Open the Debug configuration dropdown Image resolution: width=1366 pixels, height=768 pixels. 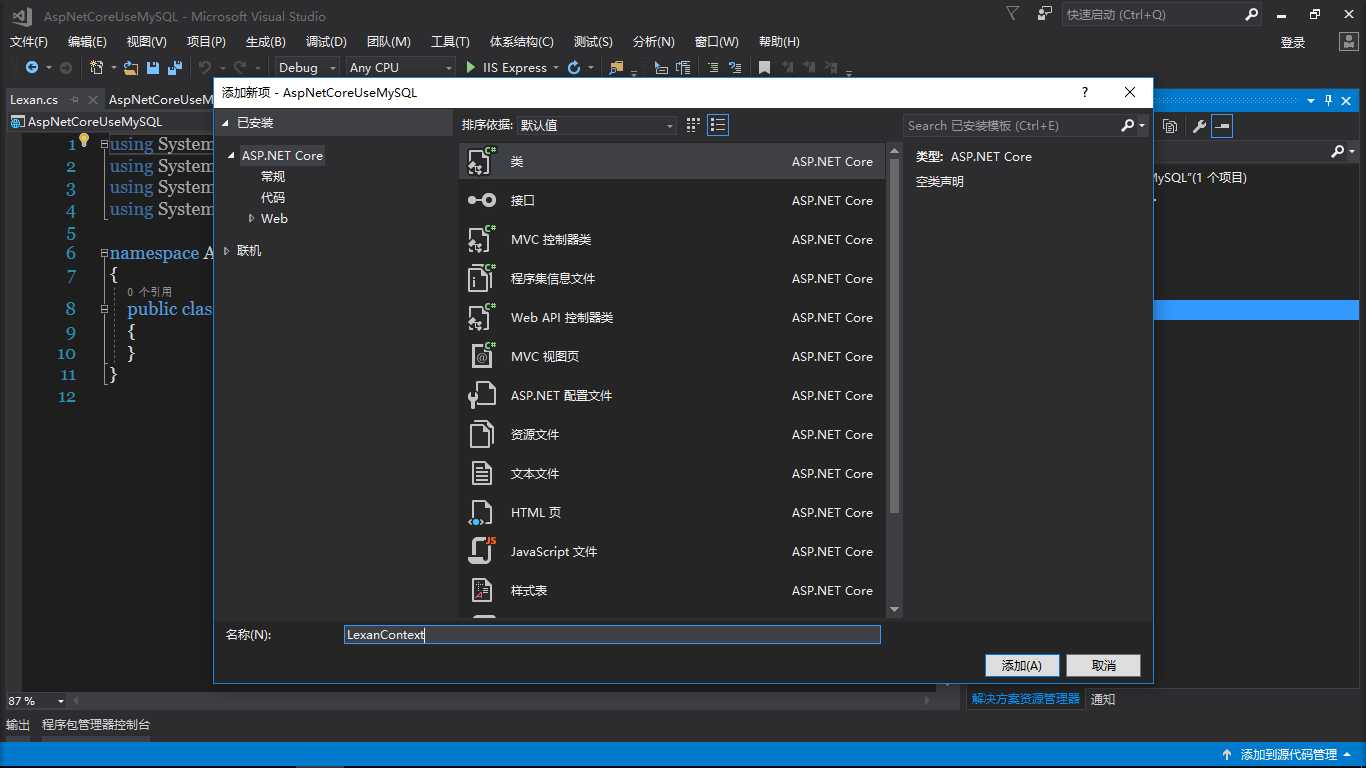(309, 67)
